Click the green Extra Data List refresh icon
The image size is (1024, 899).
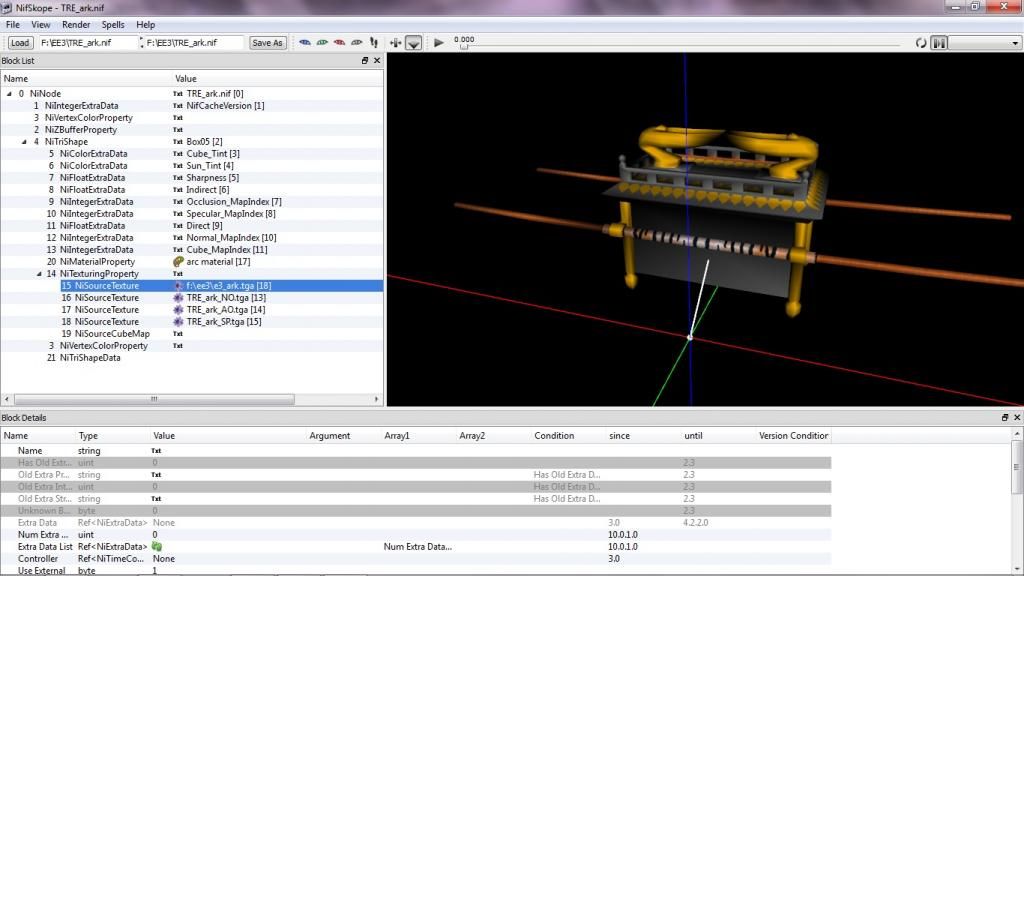coord(157,547)
